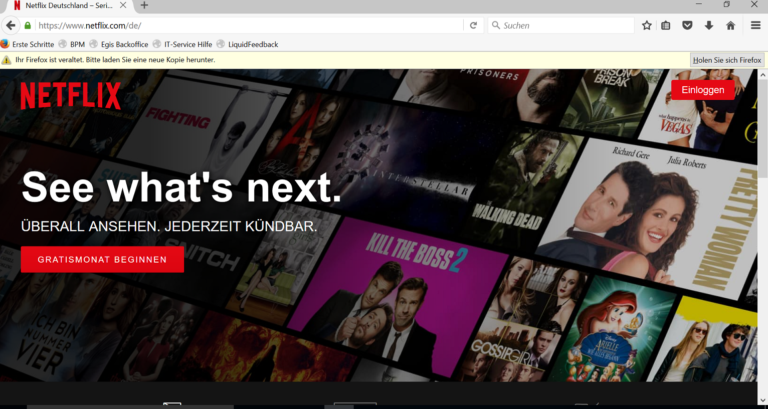Click the Einloggen button

[x=703, y=90]
